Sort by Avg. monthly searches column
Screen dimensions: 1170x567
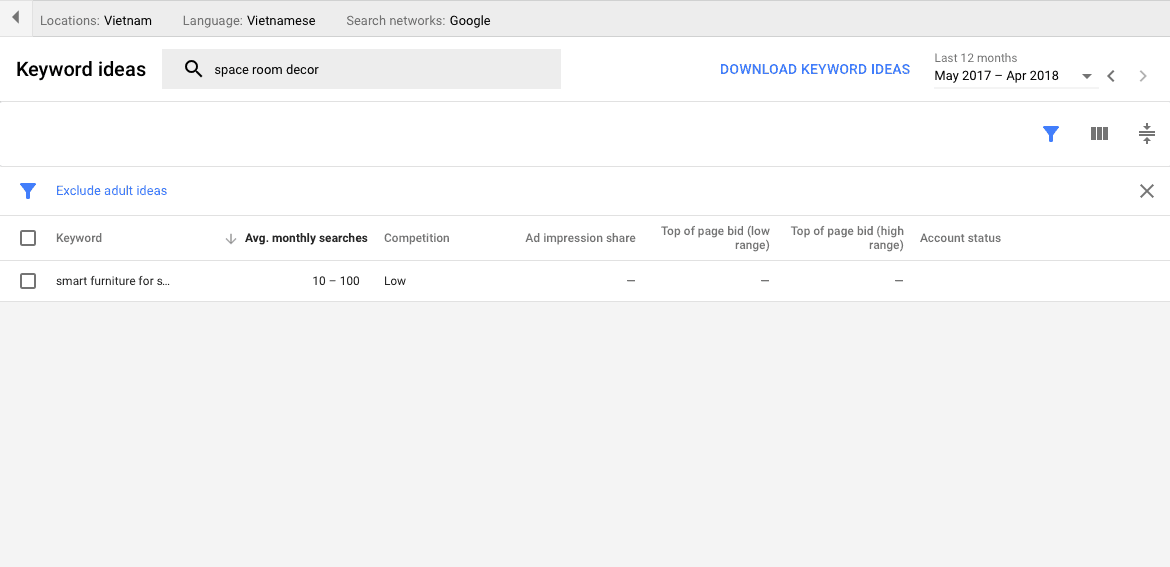click(305, 238)
